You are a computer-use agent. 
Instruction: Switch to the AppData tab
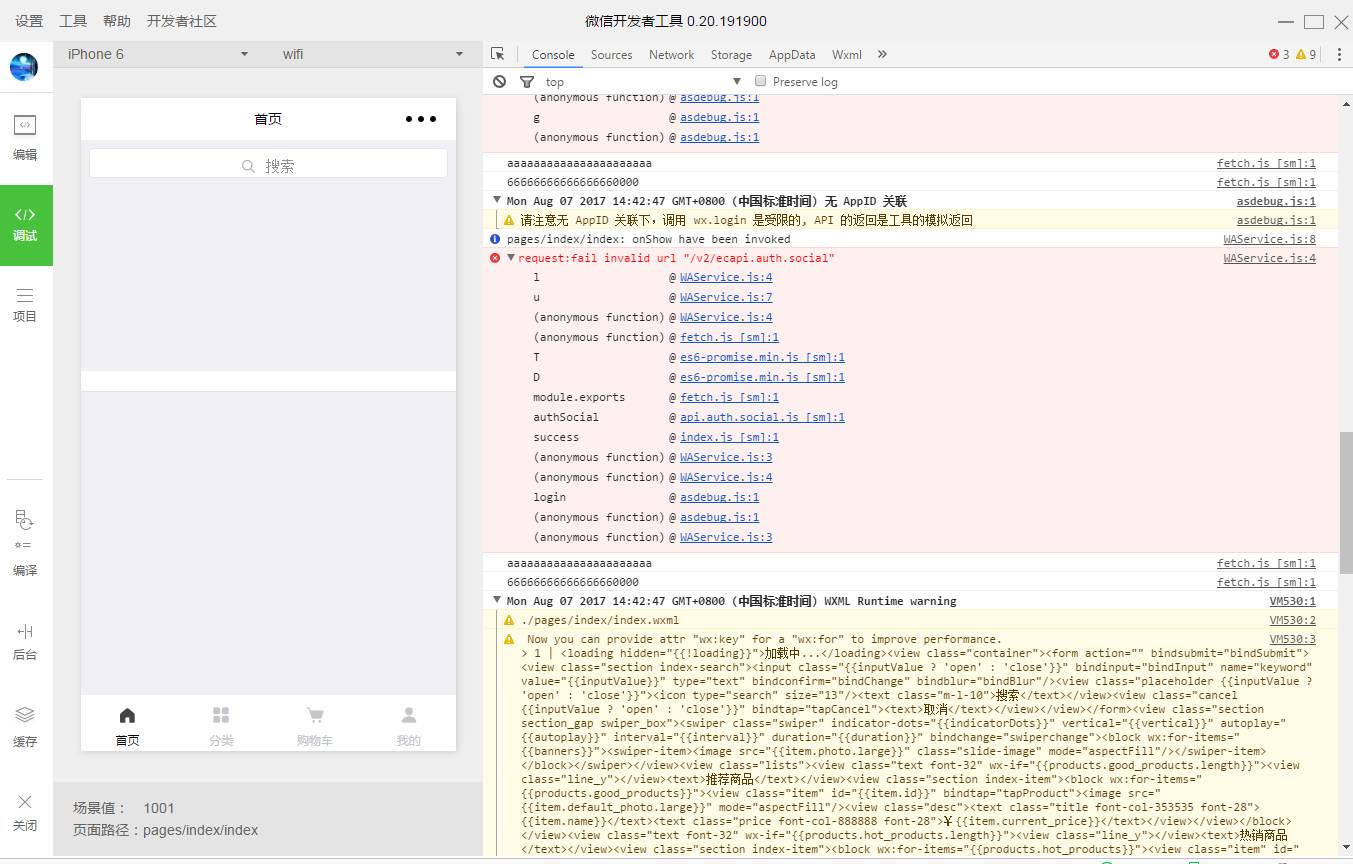(x=792, y=55)
